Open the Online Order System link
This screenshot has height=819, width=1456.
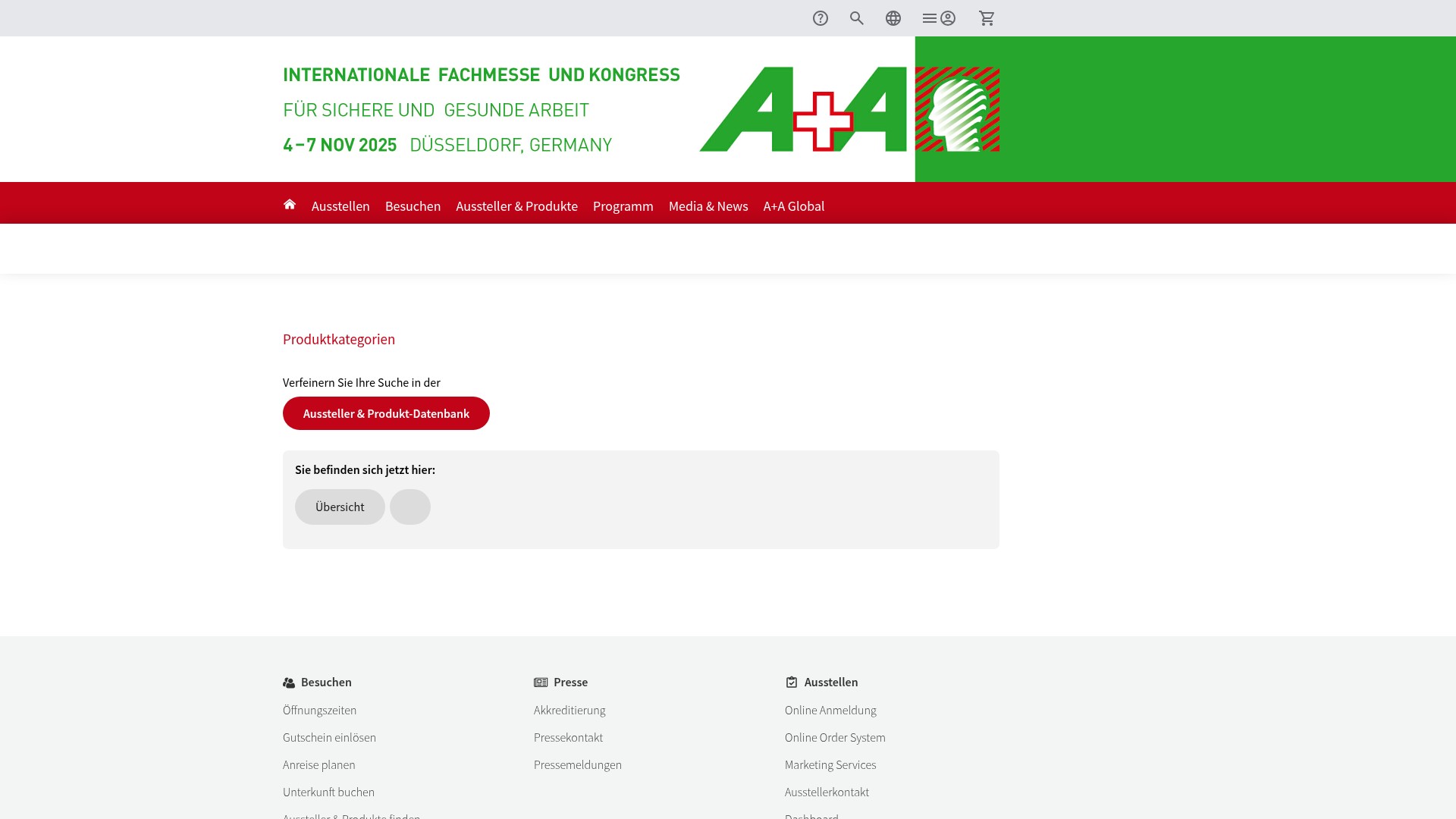point(835,737)
